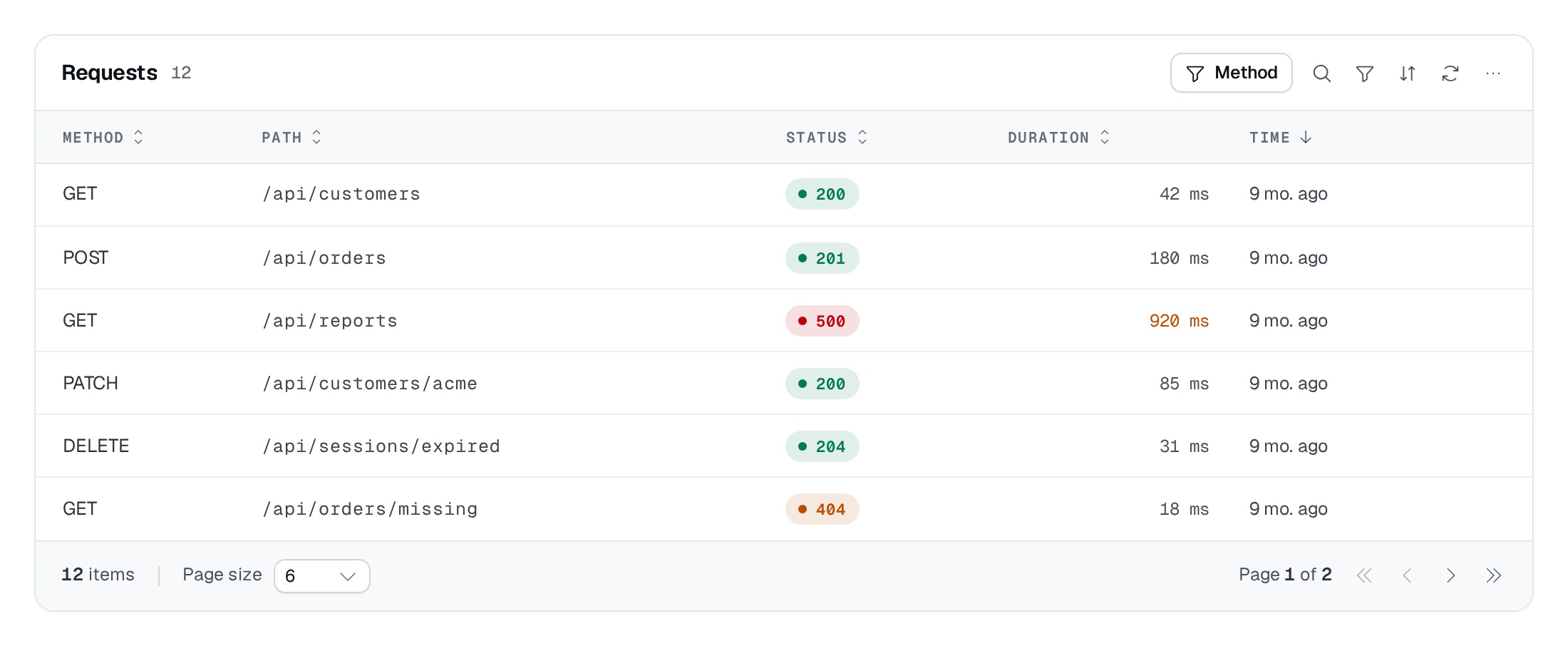The height and width of the screenshot is (646, 1568).
Task: Open the more options ellipsis menu
Action: coord(1492,73)
